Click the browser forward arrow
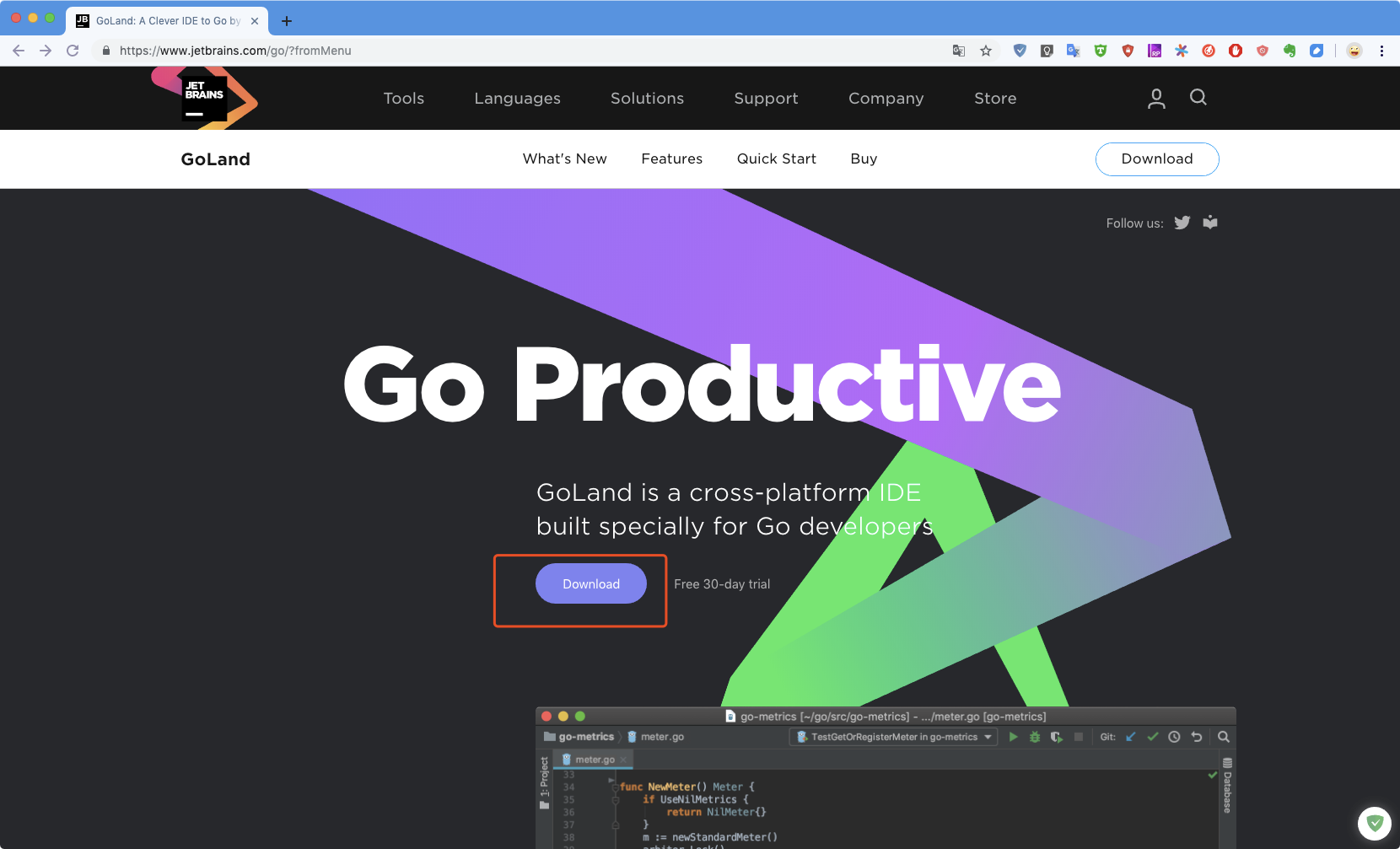Viewport: 1400px width, 849px height. click(x=46, y=51)
